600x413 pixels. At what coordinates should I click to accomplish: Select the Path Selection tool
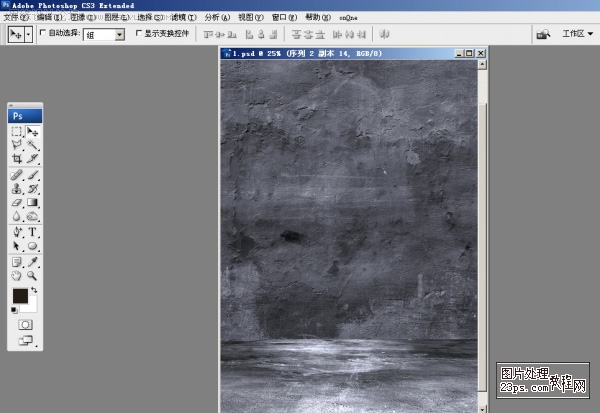(16, 246)
